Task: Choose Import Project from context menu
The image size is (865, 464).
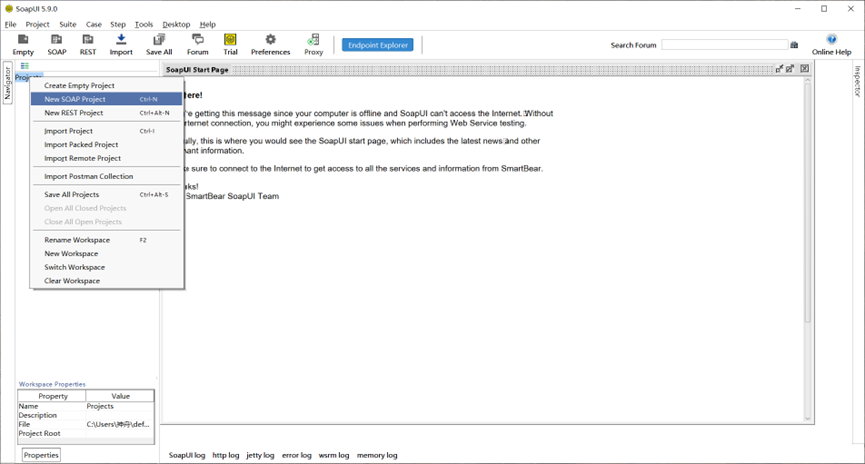Action: [x=106, y=131]
